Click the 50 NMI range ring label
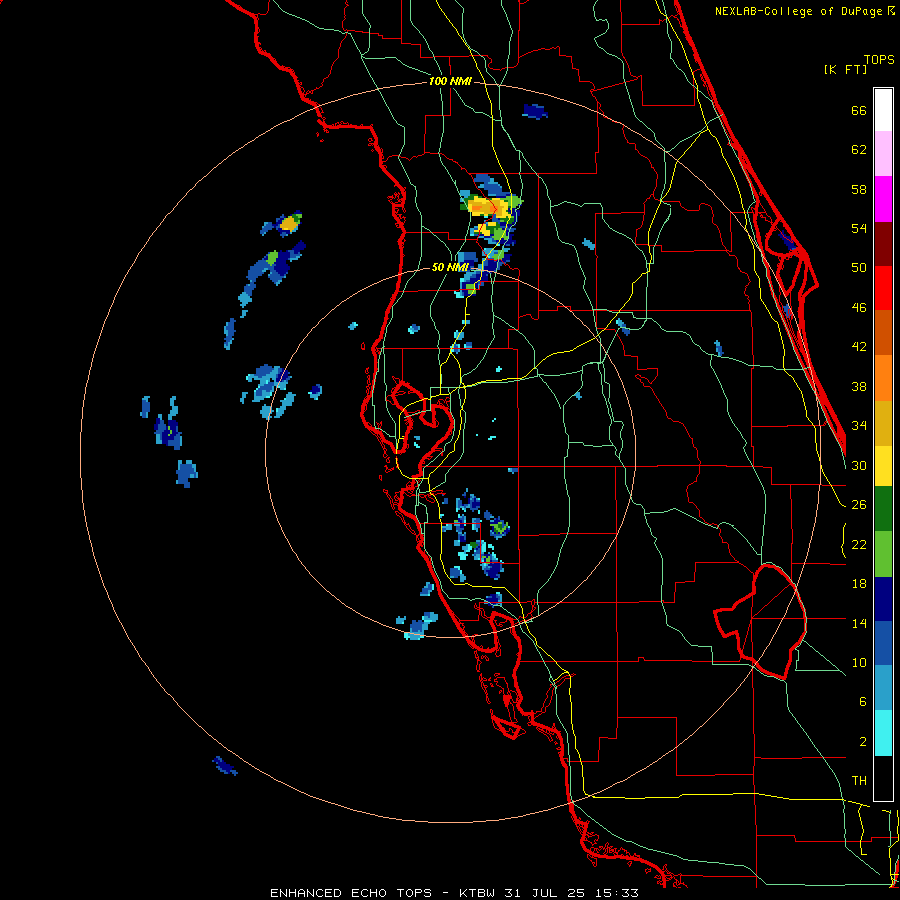 (x=450, y=267)
